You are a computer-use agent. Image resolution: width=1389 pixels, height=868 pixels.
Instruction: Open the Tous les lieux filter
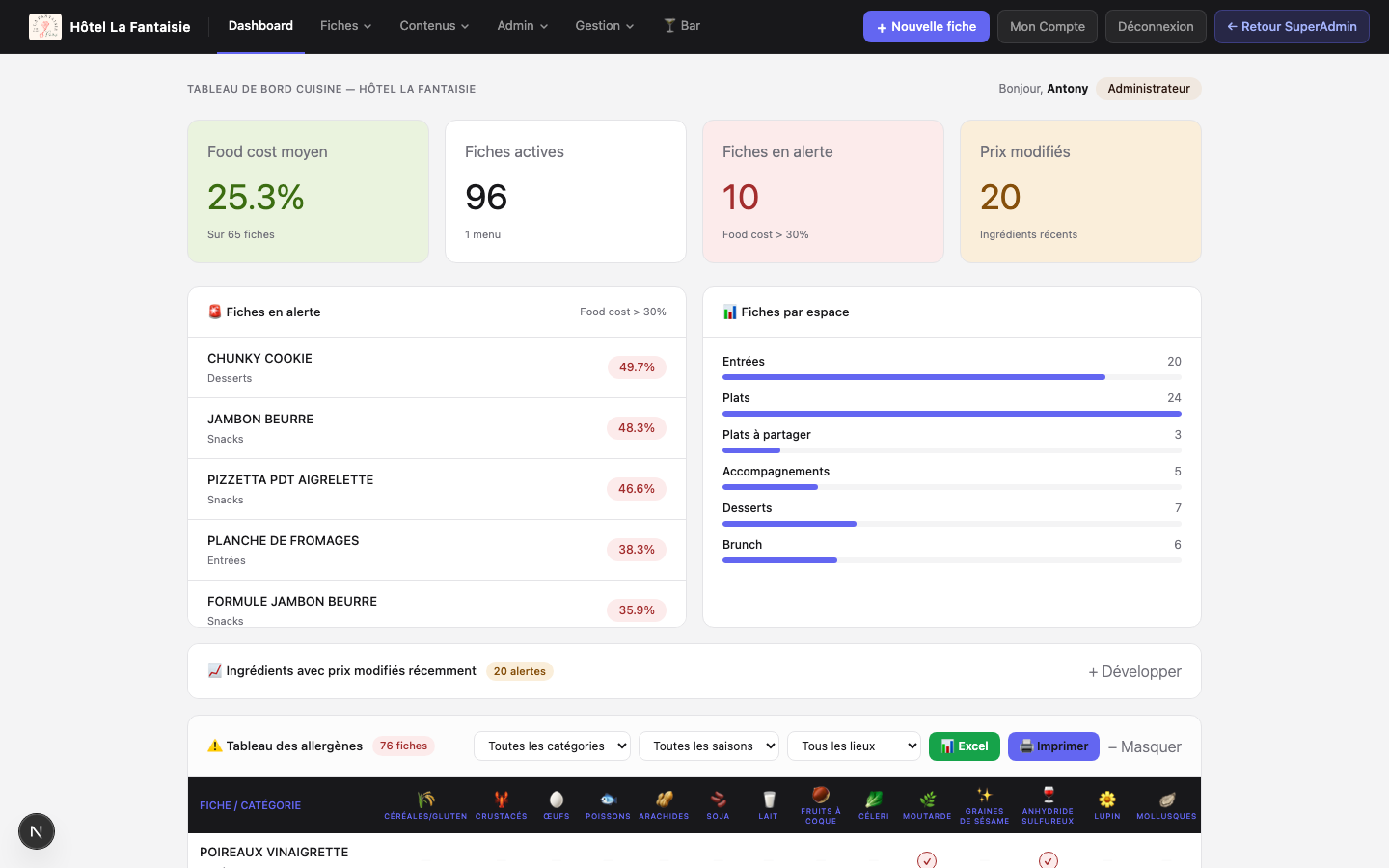click(854, 746)
